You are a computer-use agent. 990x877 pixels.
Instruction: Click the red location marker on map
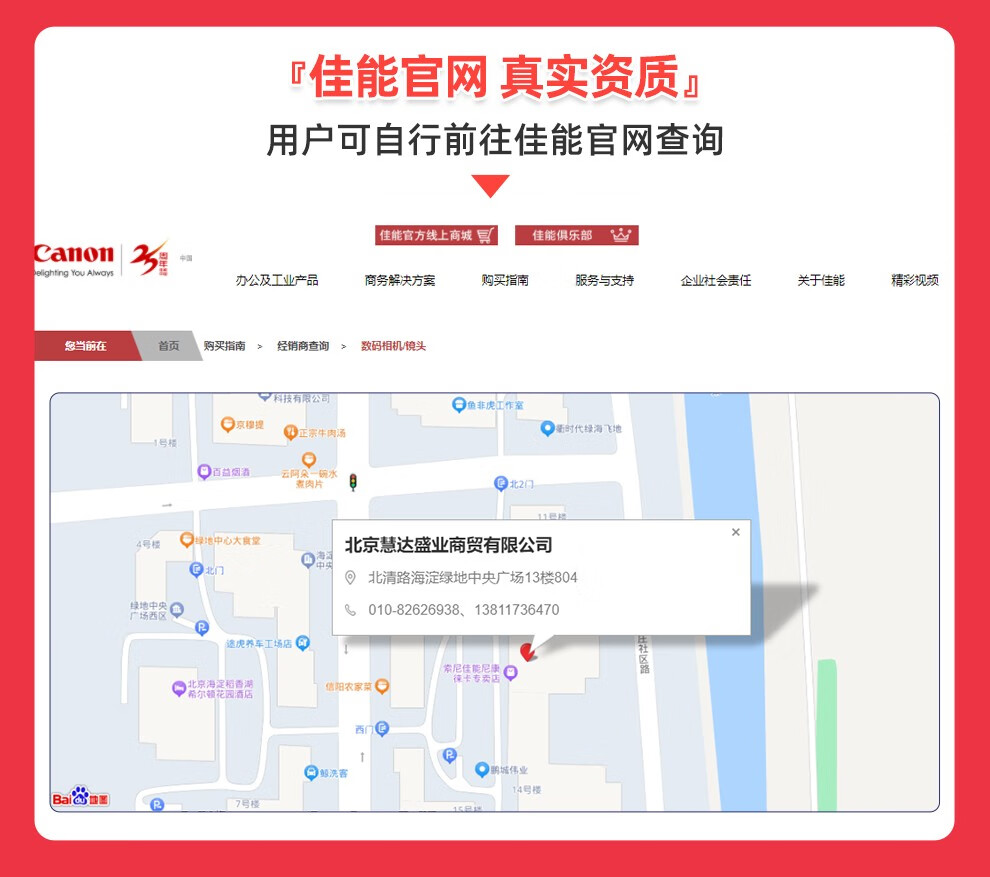[x=527, y=651]
